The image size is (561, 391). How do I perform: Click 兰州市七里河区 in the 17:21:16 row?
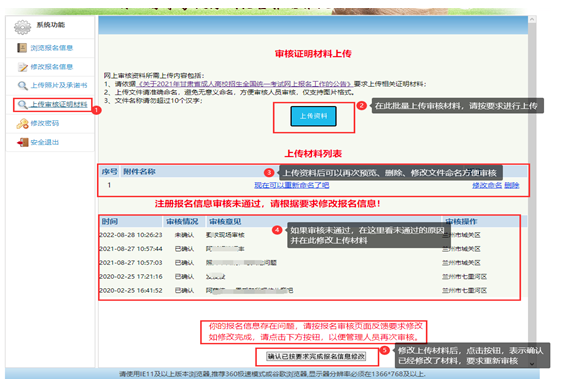tap(464, 277)
